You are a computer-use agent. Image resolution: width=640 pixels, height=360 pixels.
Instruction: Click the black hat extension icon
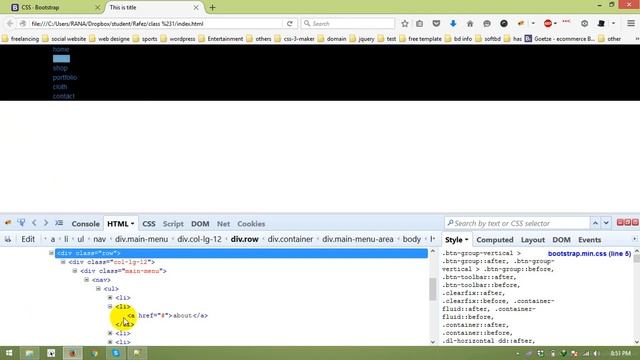click(601, 24)
